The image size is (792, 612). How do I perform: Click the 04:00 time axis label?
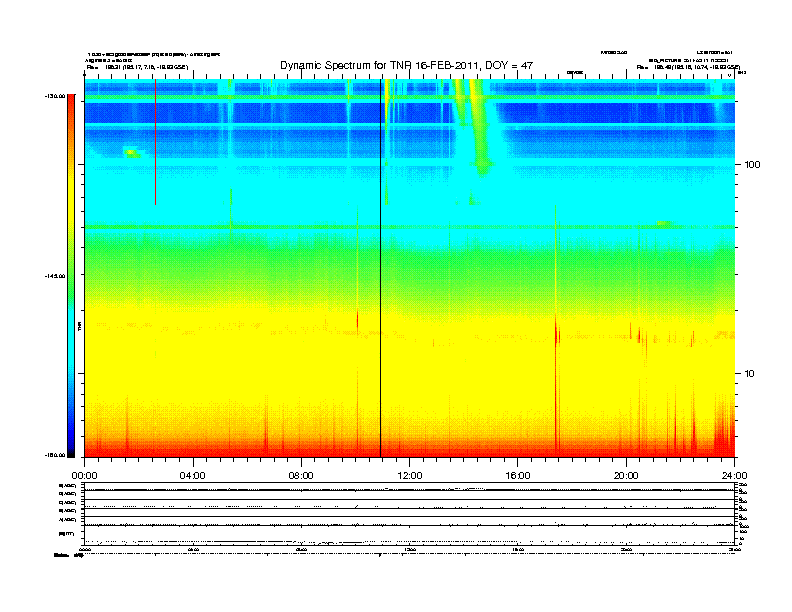click(x=193, y=476)
